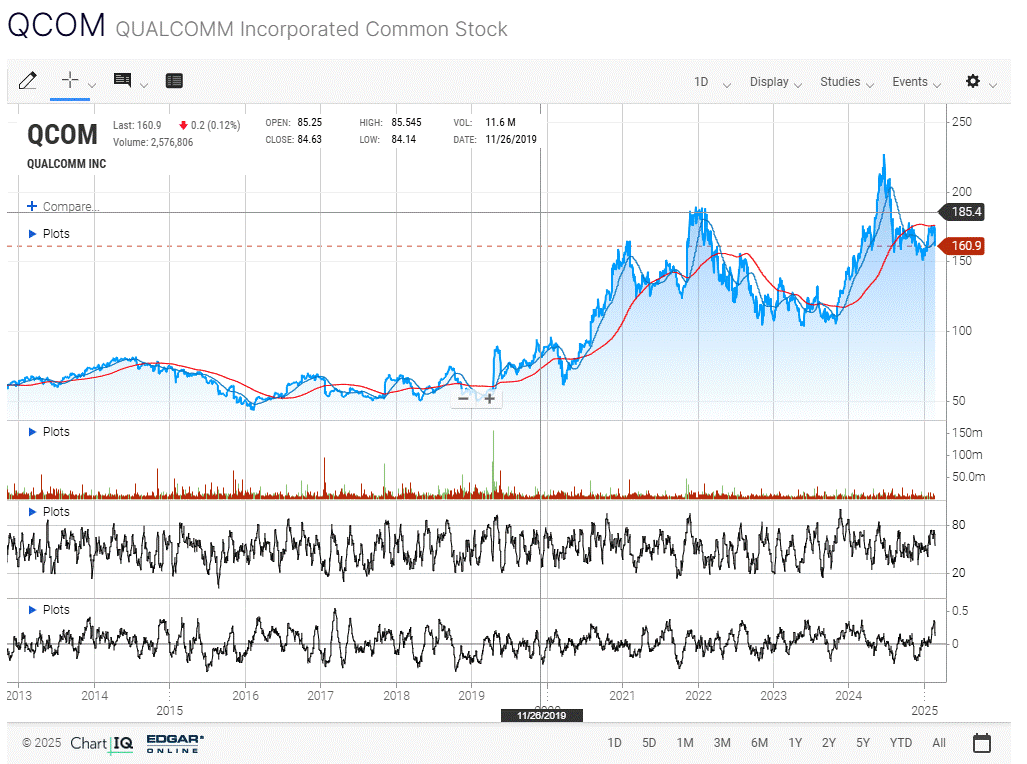Expand Plots legend in volume panel

tap(50, 432)
